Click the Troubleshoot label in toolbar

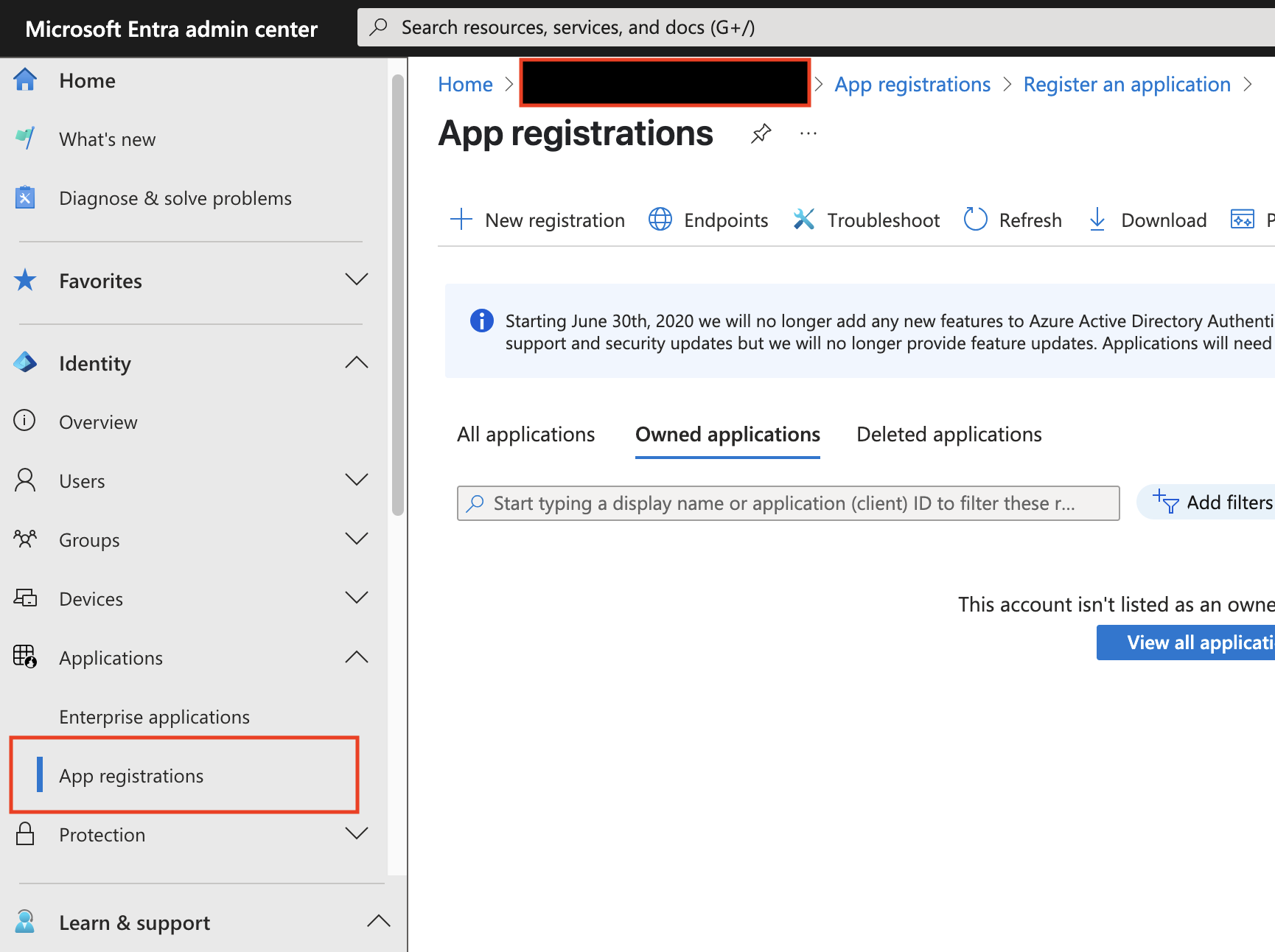884,220
